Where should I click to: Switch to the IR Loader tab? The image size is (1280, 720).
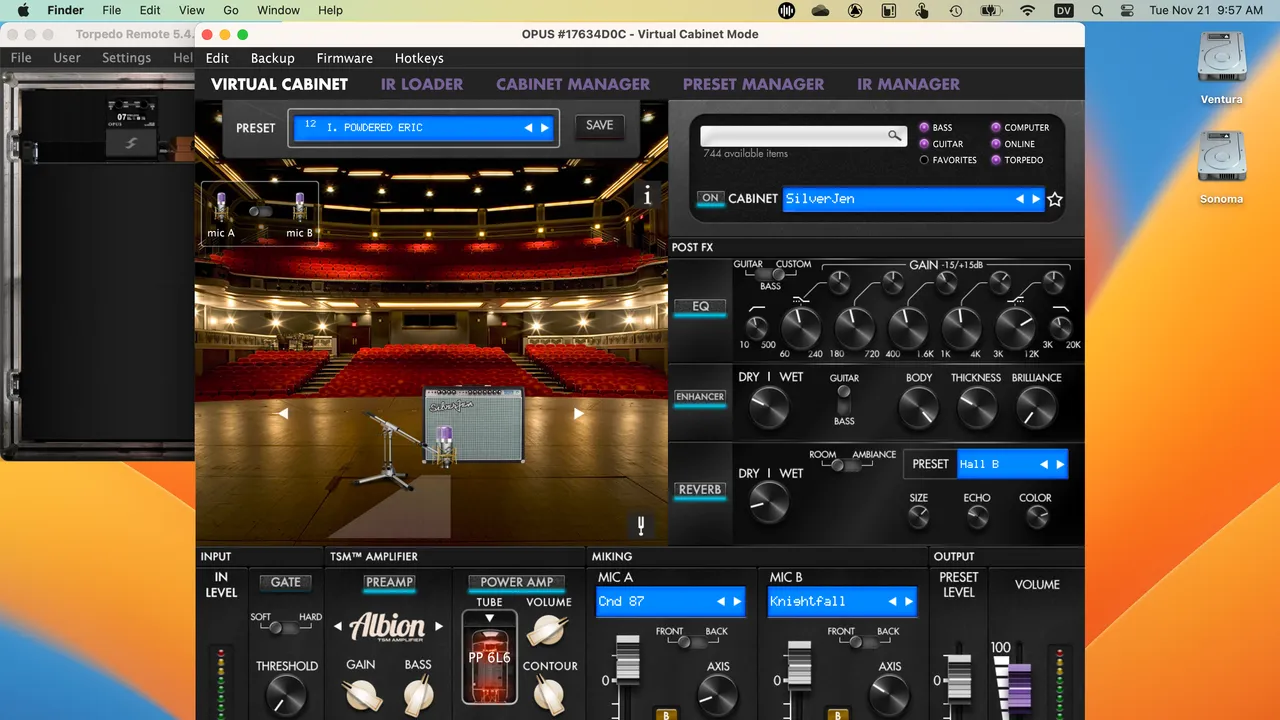coord(422,84)
